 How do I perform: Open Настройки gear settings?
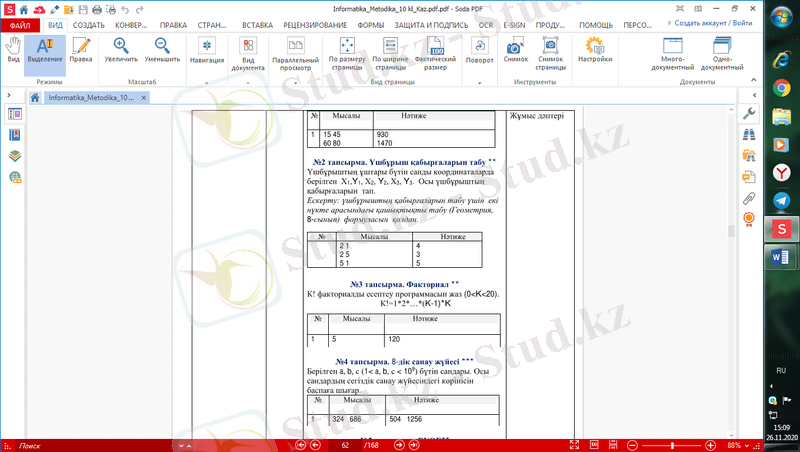(x=595, y=49)
